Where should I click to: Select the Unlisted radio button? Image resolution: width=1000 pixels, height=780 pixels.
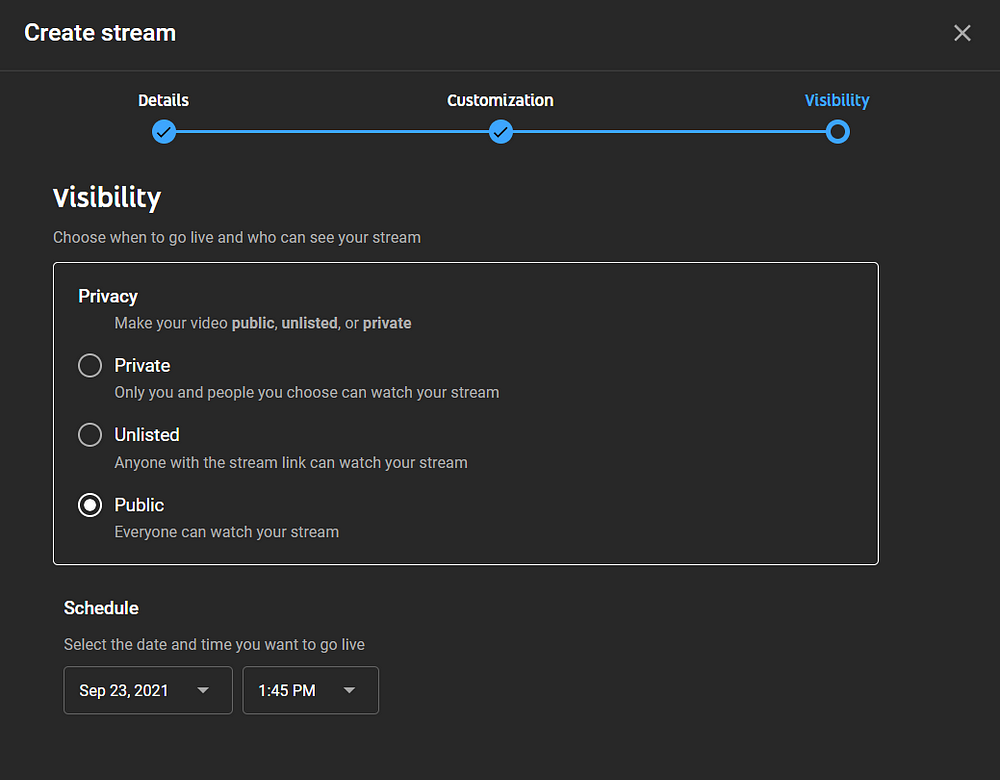pyautogui.click(x=90, y=435)
